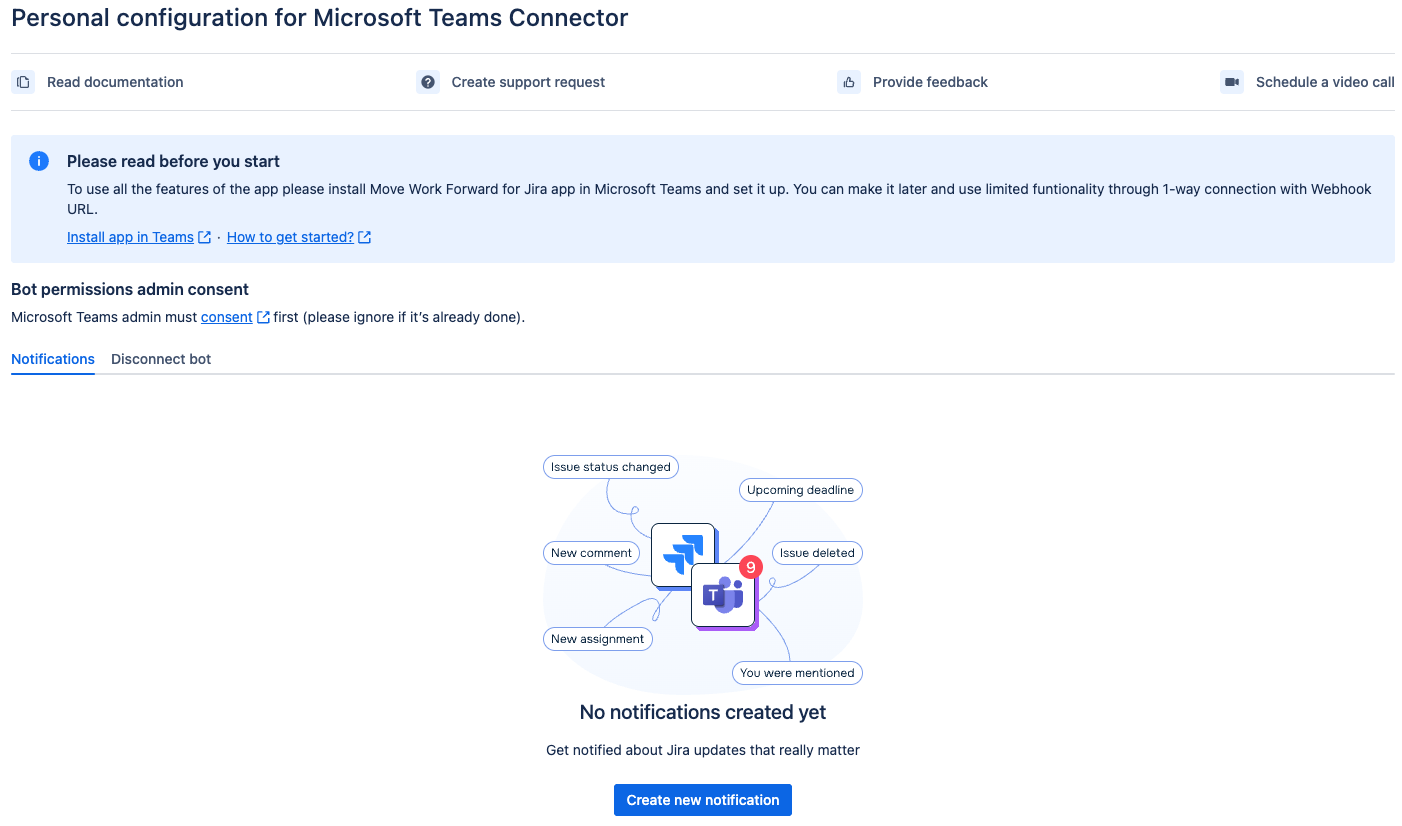The image size is (1402, 826).
Task: Click the You were mentioned label
Action: pos(797,673)
